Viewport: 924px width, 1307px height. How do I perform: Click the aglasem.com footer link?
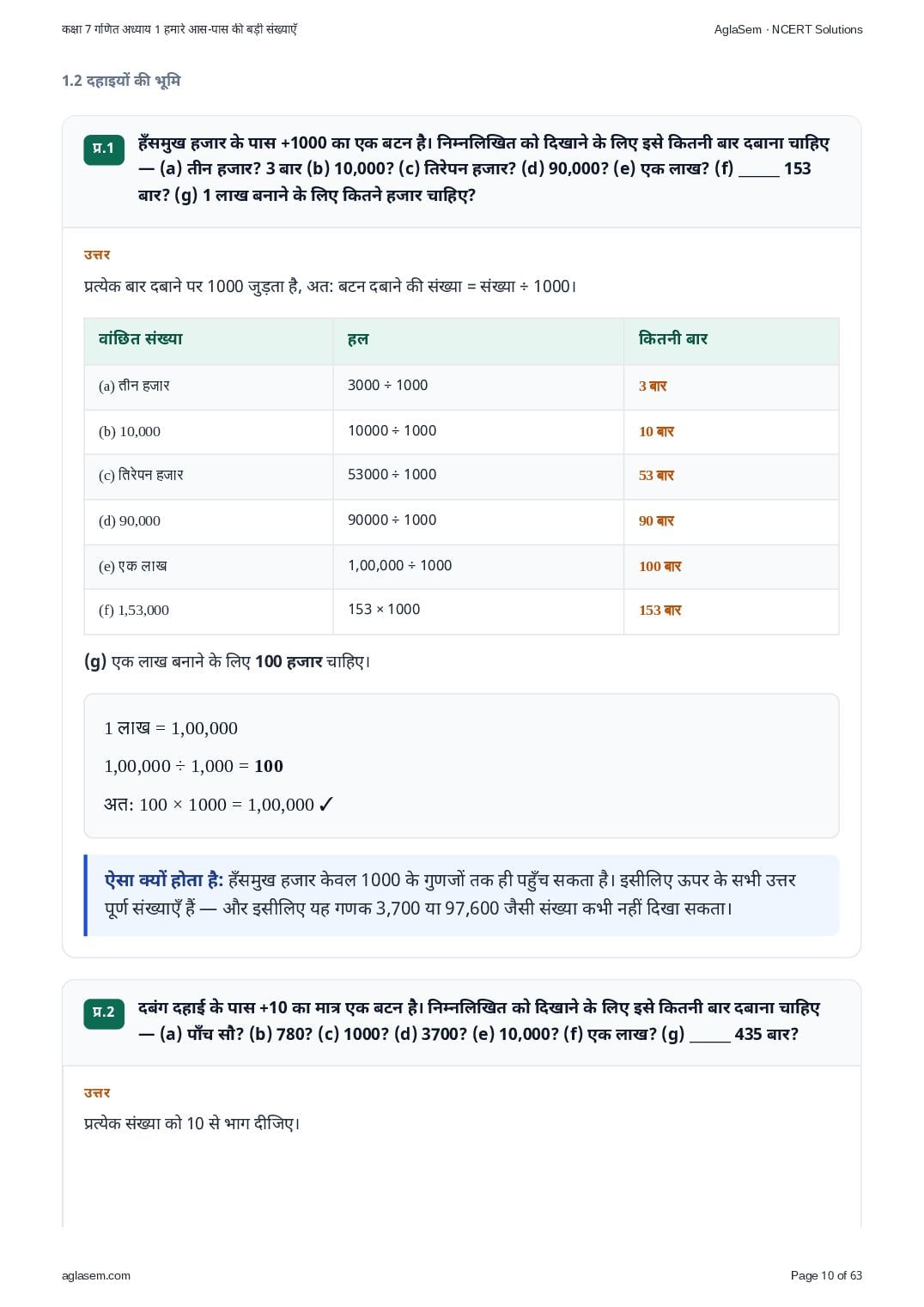pos(96,1275)
